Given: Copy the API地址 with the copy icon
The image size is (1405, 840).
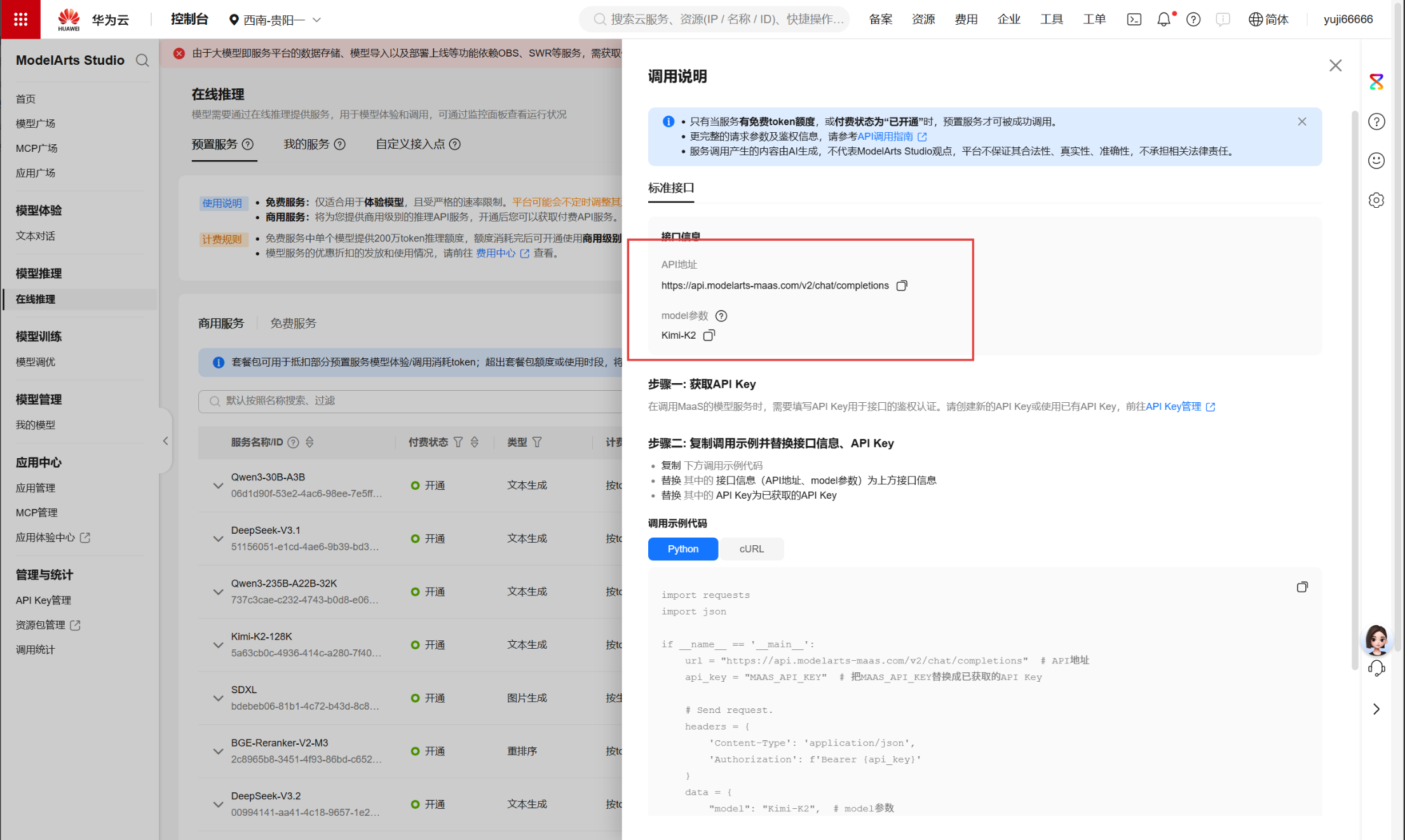Looking at the screenshot, I should 902,285.
